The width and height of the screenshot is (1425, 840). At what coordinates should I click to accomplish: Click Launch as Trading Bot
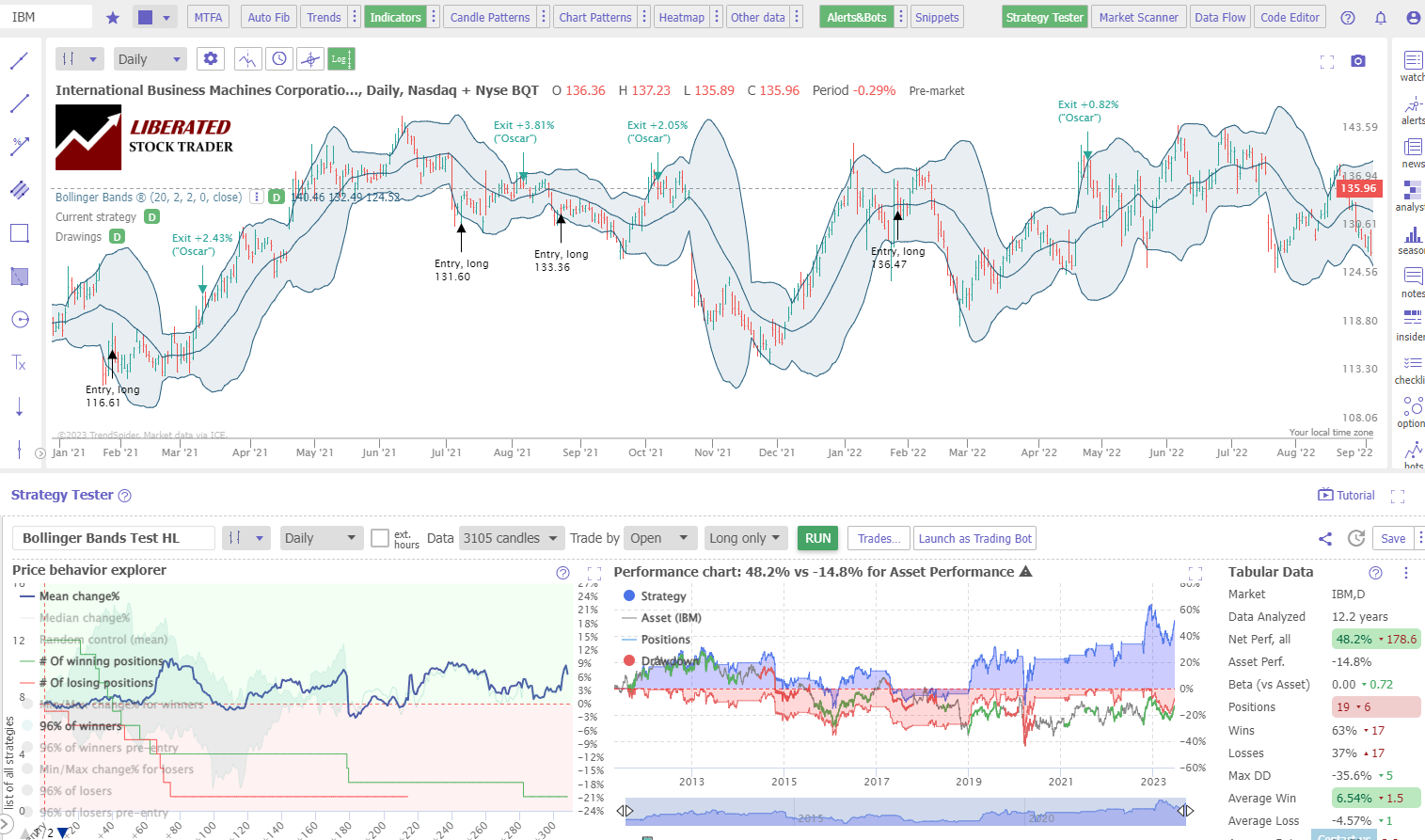tap(974, 537)
